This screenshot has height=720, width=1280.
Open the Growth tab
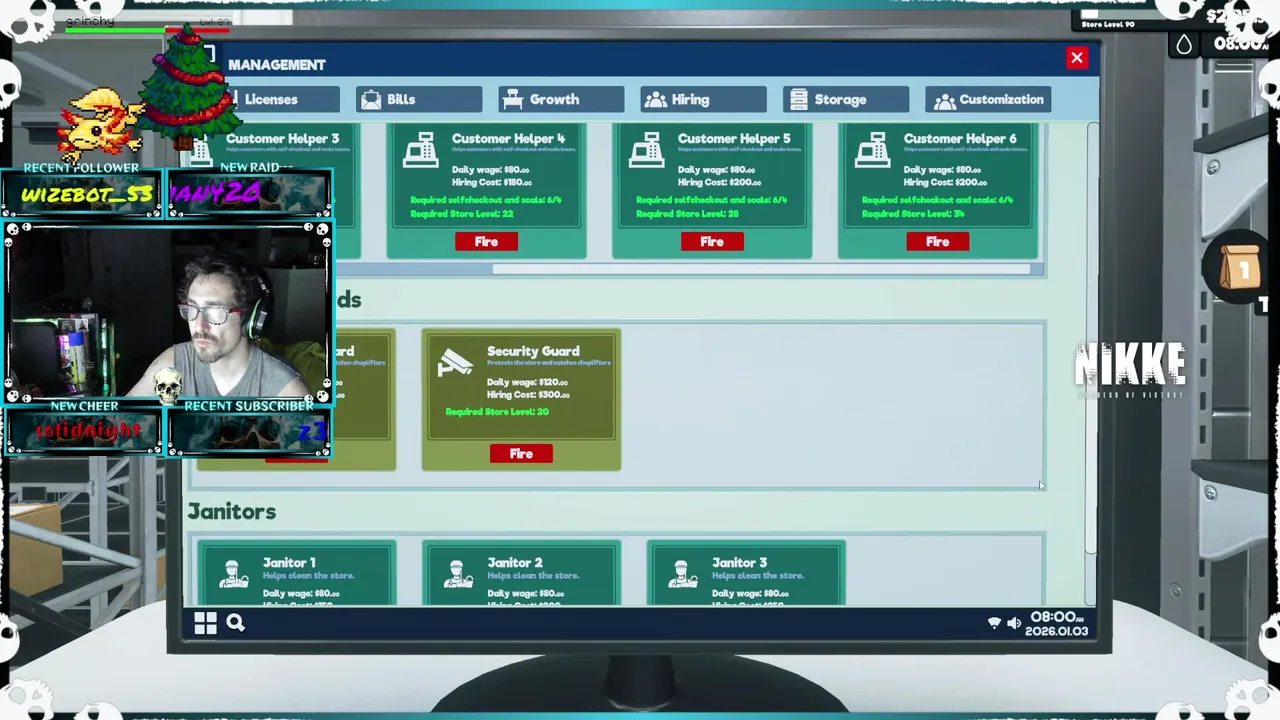(x=561, y=100)
